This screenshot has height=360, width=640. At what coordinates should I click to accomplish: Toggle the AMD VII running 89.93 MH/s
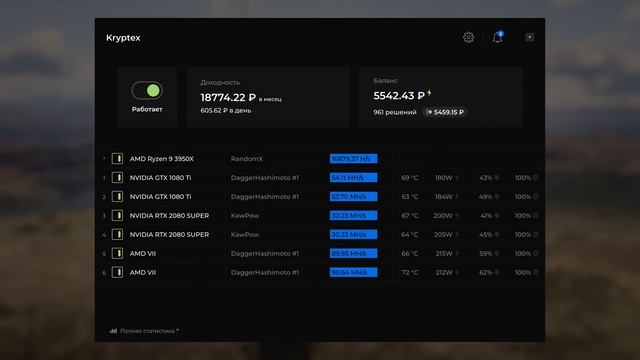point(118,253)
